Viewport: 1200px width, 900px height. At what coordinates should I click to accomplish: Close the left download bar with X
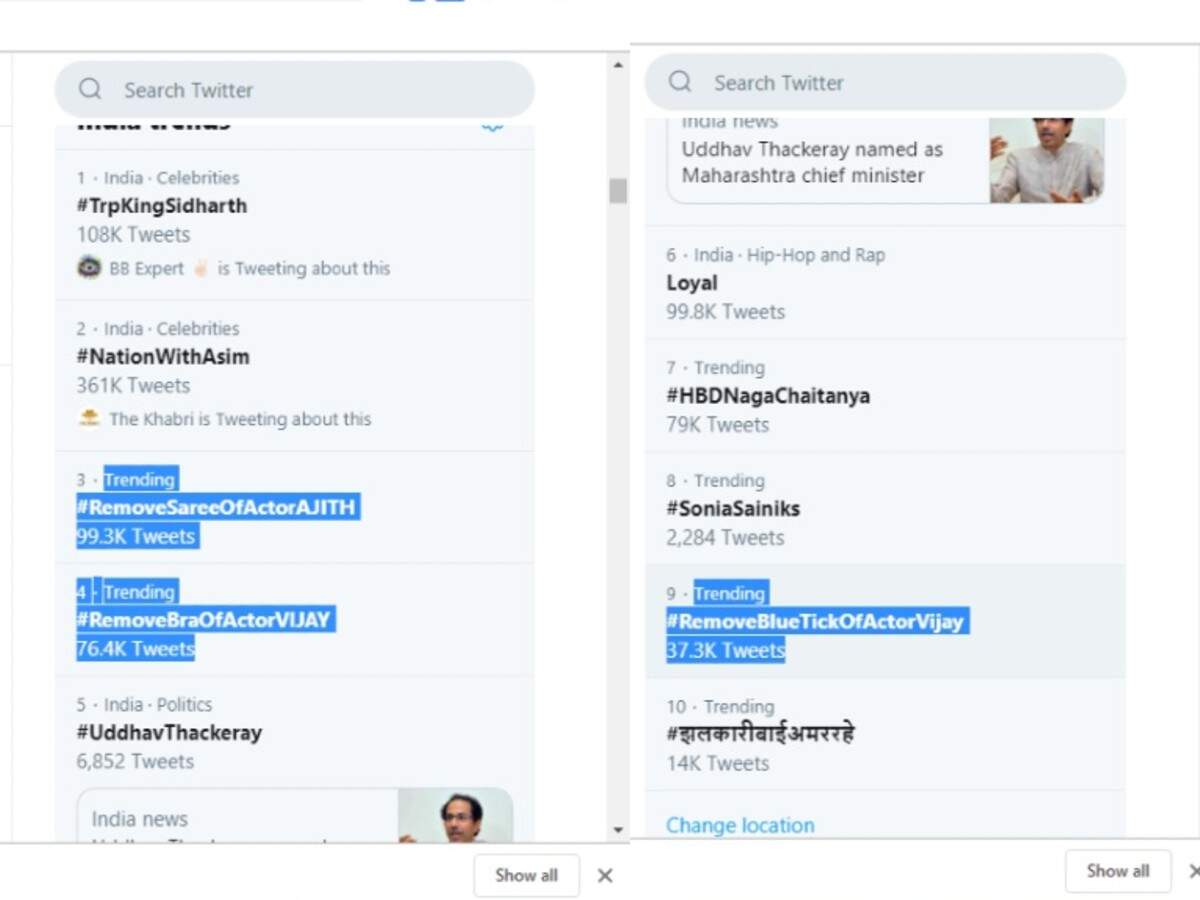pos(605,875)
